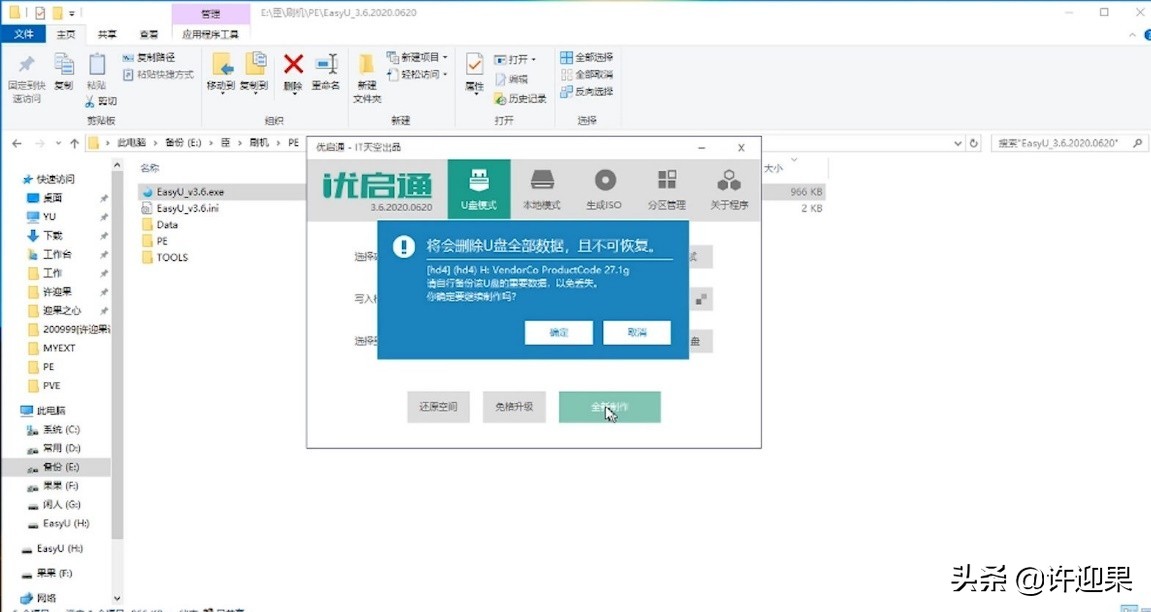The height and width of the screenshot is (612, 1151).
Task: Open the 新建项目 dropdown menu
Action: [422, 57]
